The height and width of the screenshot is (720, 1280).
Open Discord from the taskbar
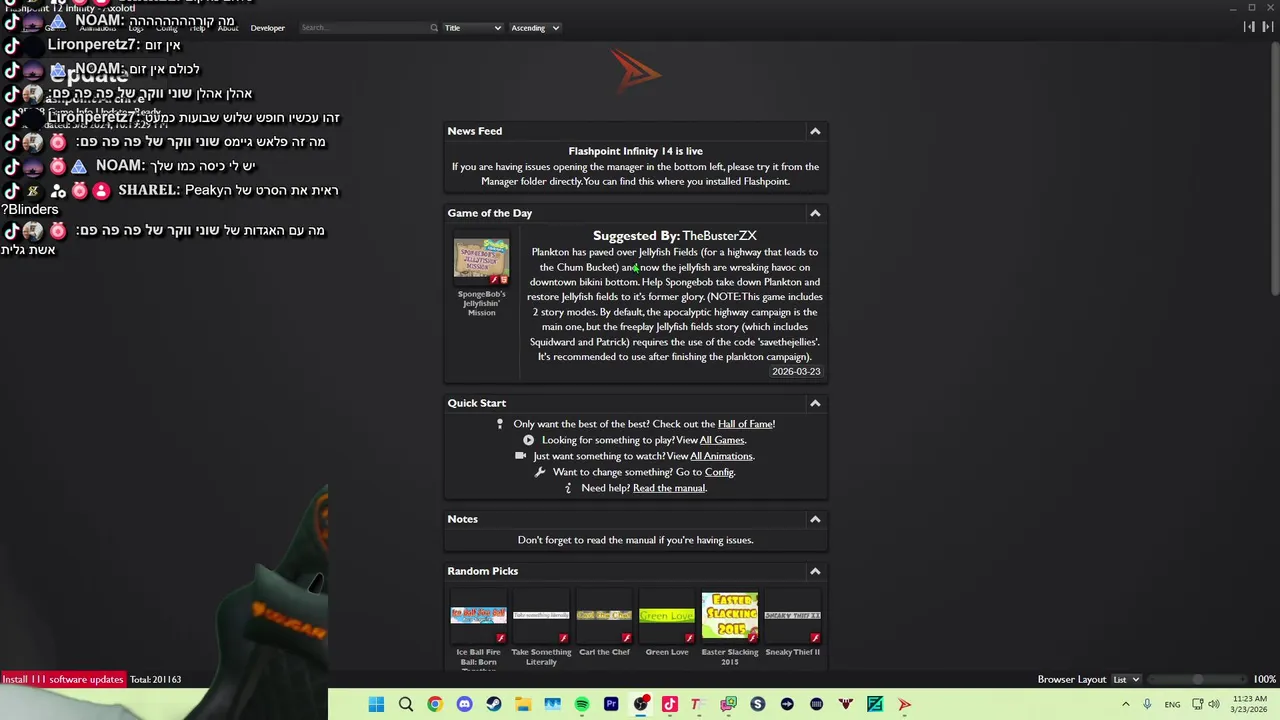pyautogui.click(x=464, y=704)
